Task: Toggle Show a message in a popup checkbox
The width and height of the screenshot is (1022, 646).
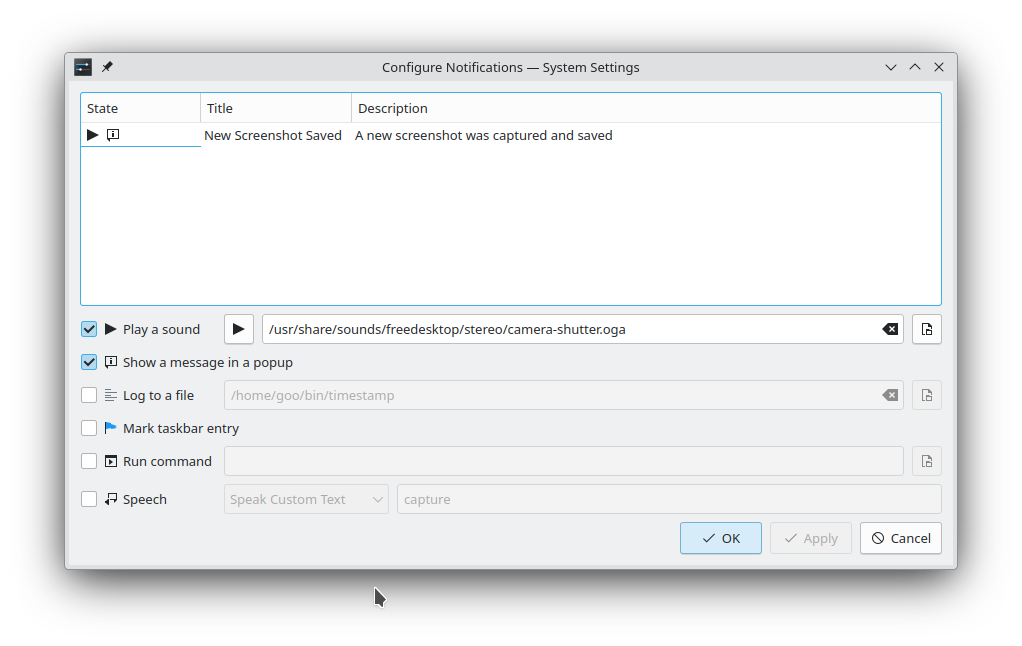Action: (89, 362)
